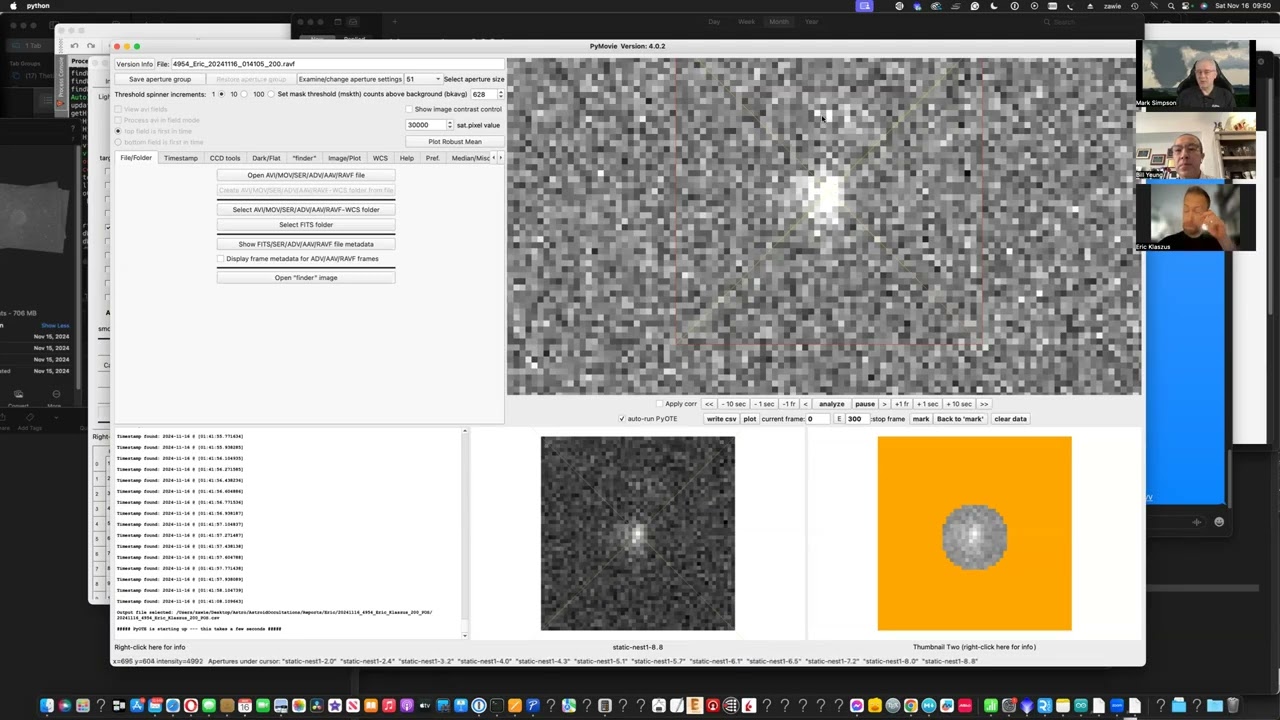
Task: Open the Help tab
Action: (407, 158)
